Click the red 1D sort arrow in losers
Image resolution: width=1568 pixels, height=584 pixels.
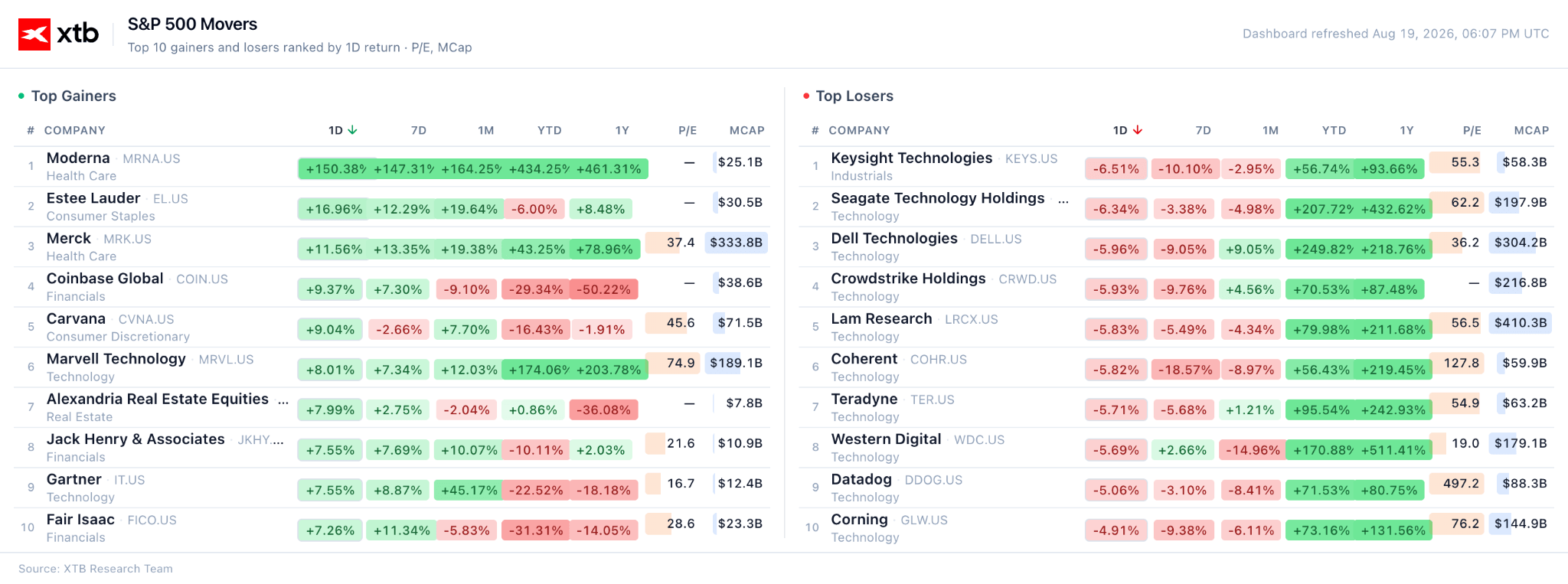1138,130
